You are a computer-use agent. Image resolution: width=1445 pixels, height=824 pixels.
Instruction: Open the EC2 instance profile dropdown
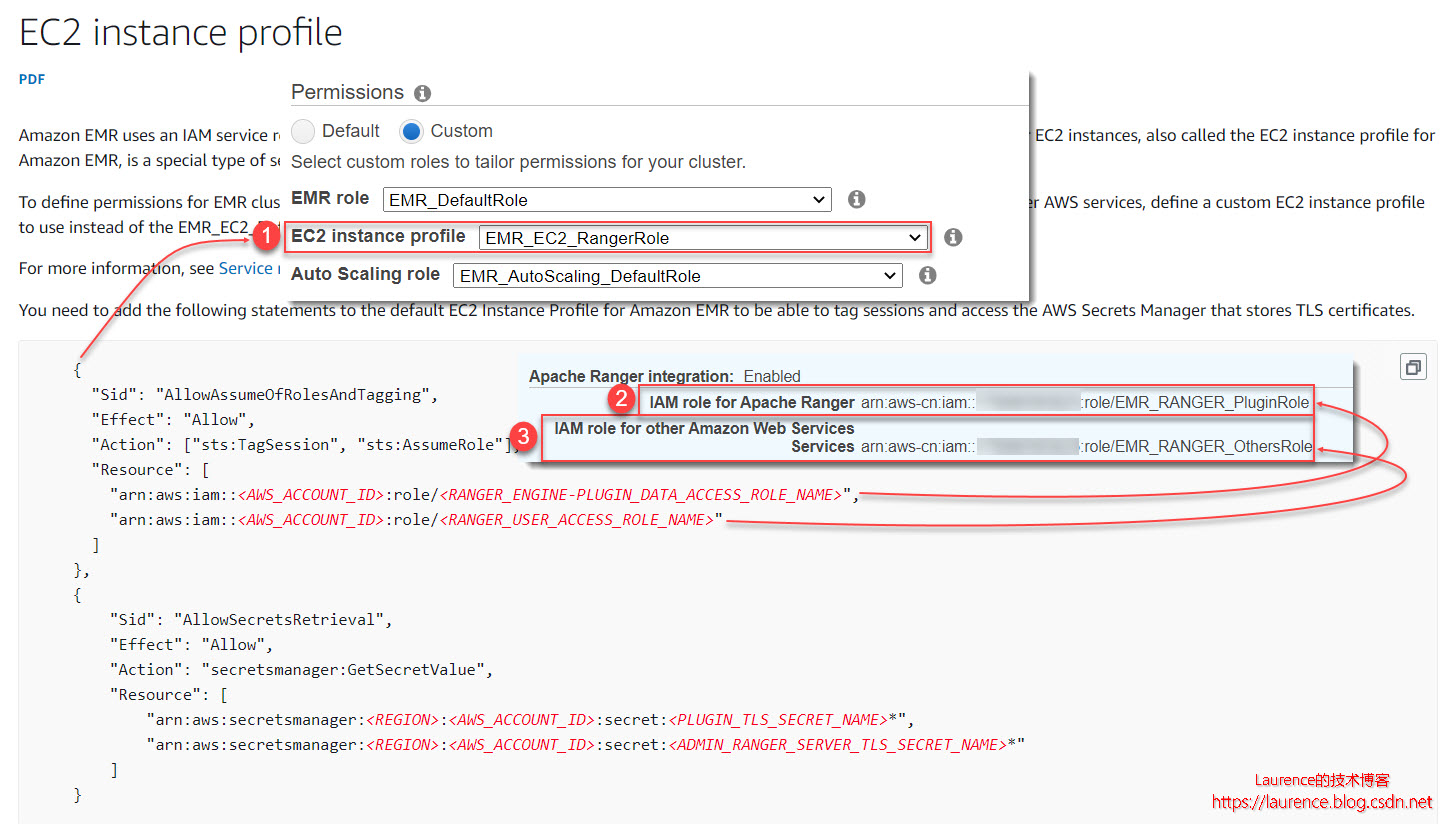pyautogui.click(x=702, y=237)
